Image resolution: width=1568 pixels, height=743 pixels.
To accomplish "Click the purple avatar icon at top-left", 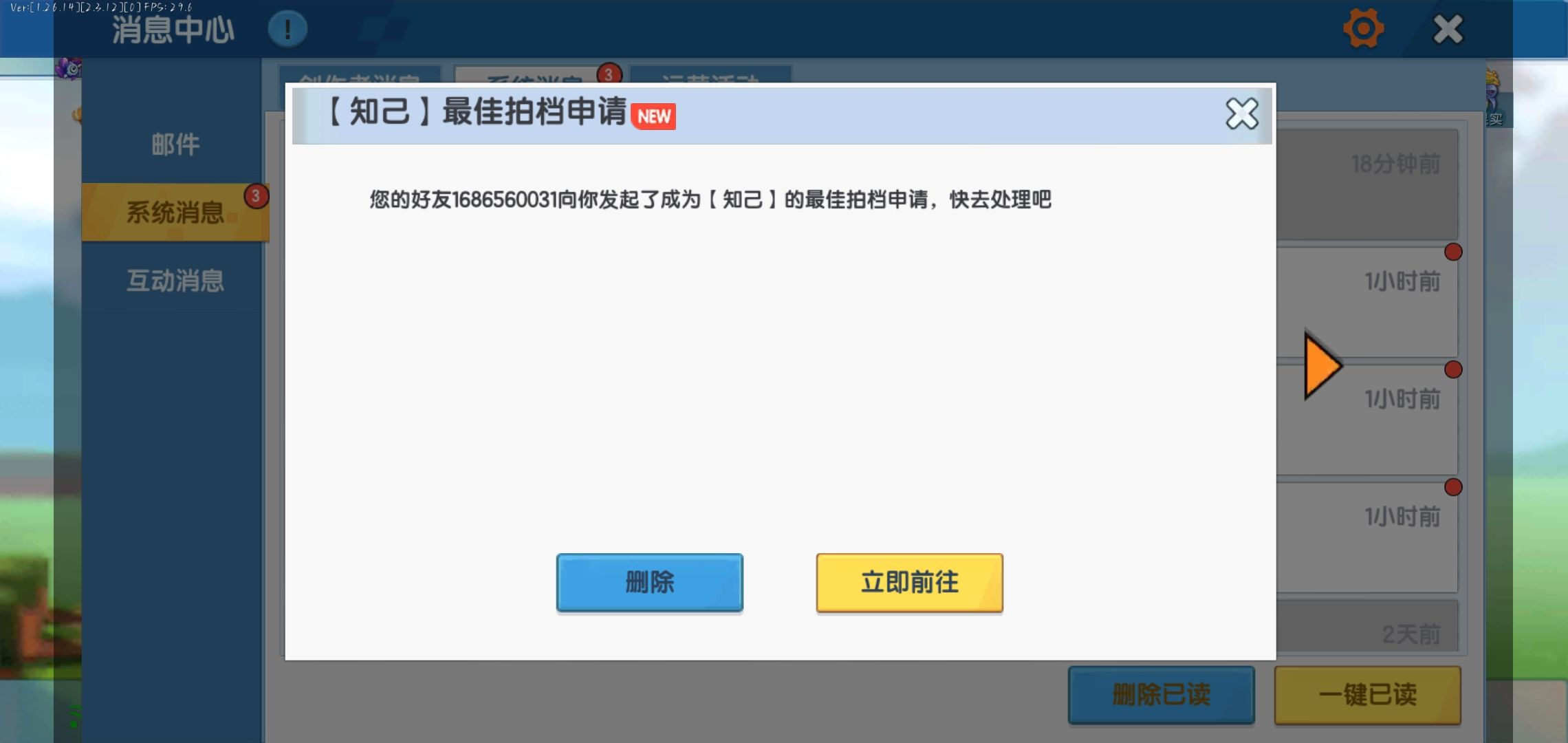I will tap(69, 69).
